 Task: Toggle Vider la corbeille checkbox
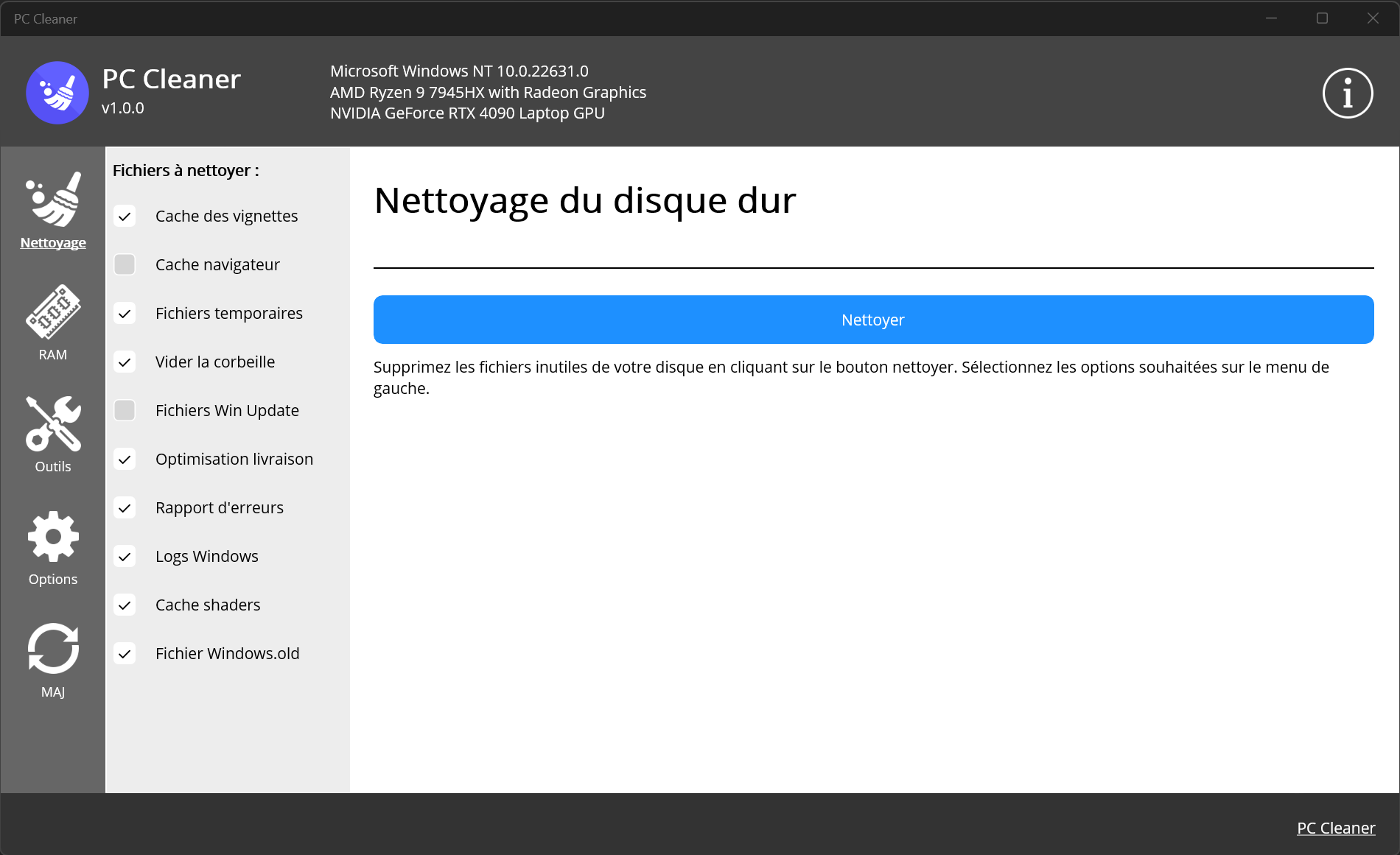125,362
